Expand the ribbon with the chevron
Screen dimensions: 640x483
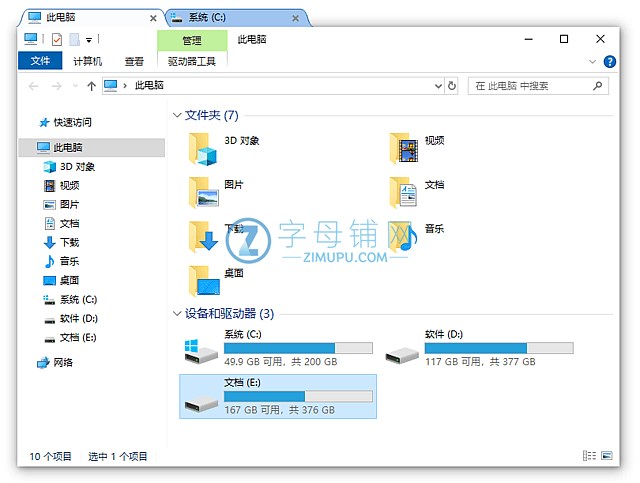tap(592, 61)
